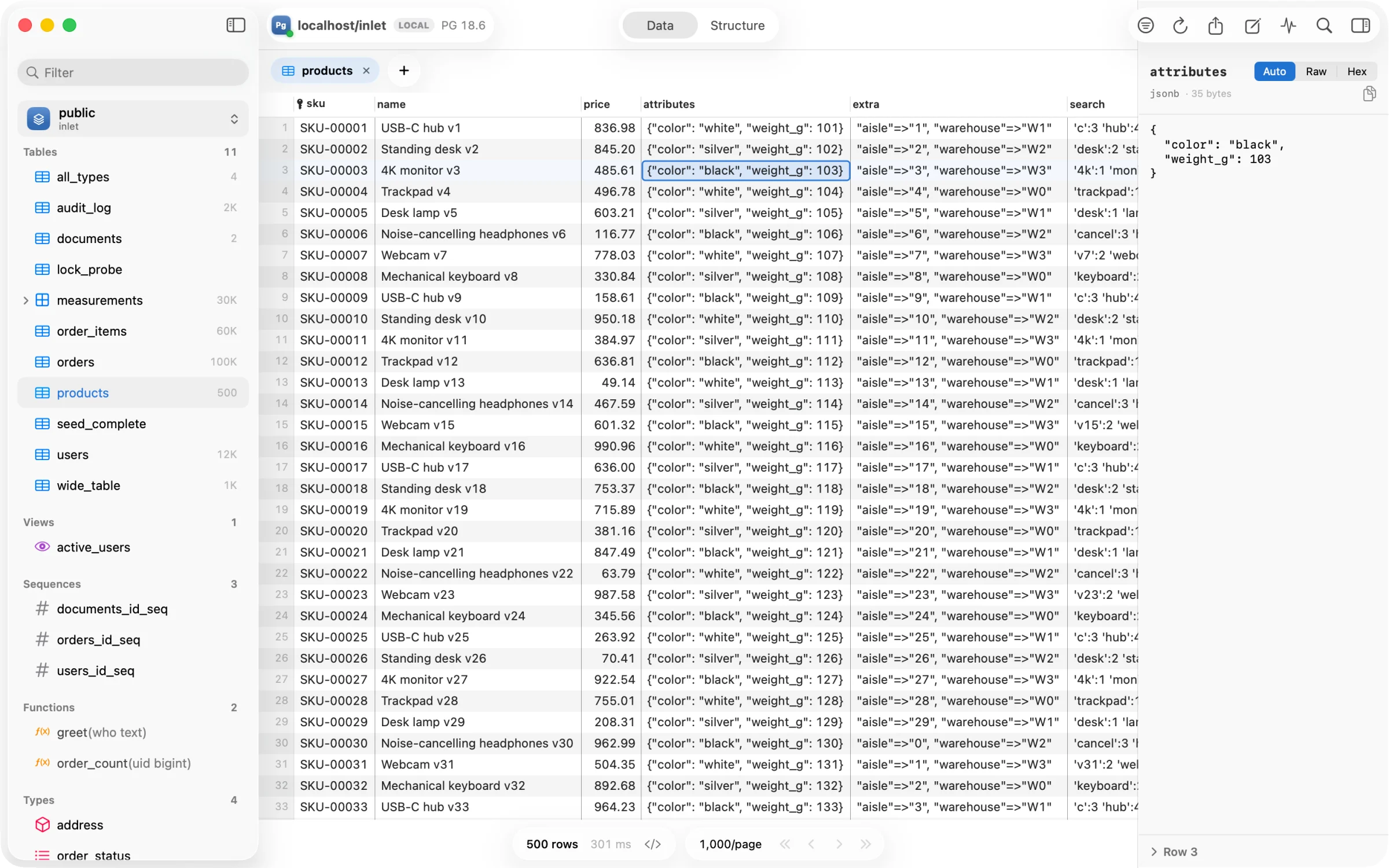Screen dimensions: 1389x868
Task: Open the active_users view
Action: click(x=133, y=547)
